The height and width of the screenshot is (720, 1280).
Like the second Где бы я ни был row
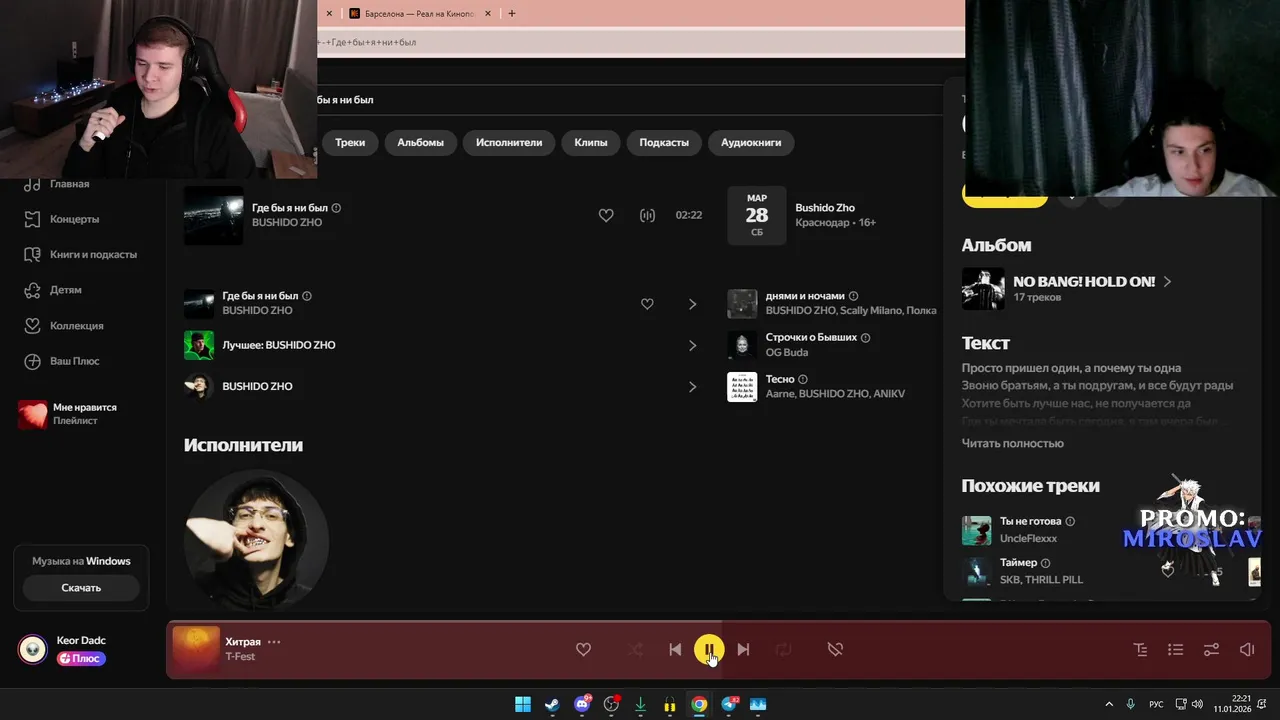(x=647, y=304)
